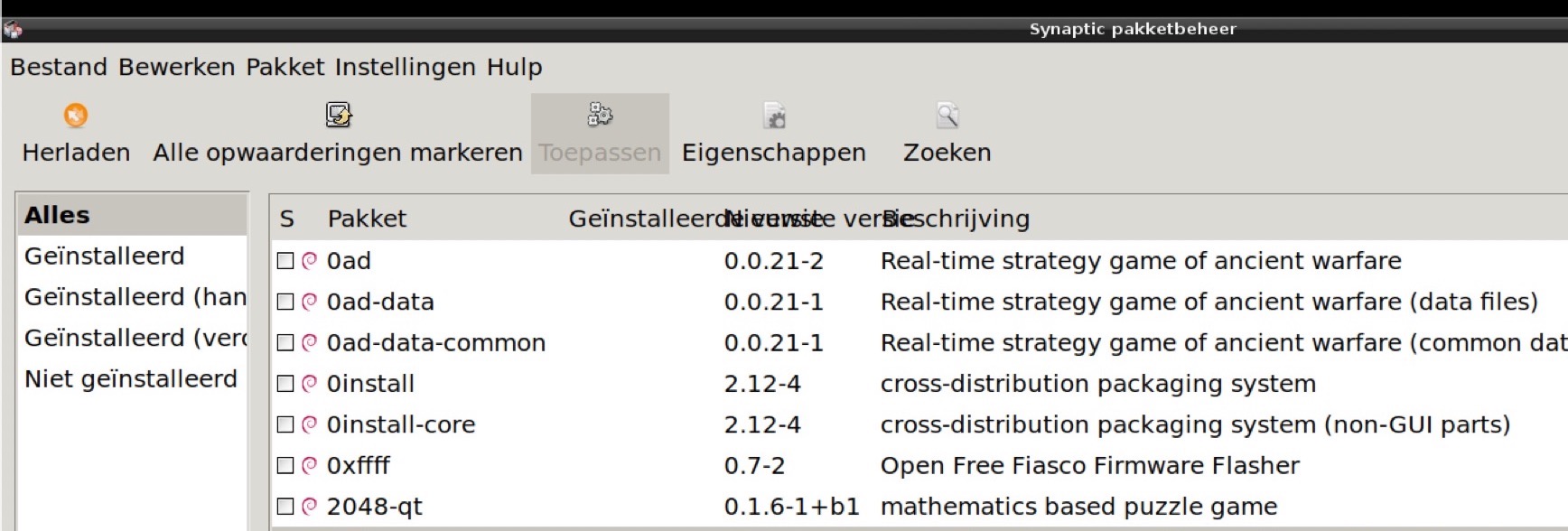
Task: Sort by the Pakket column header
Action: pos(367,219)
